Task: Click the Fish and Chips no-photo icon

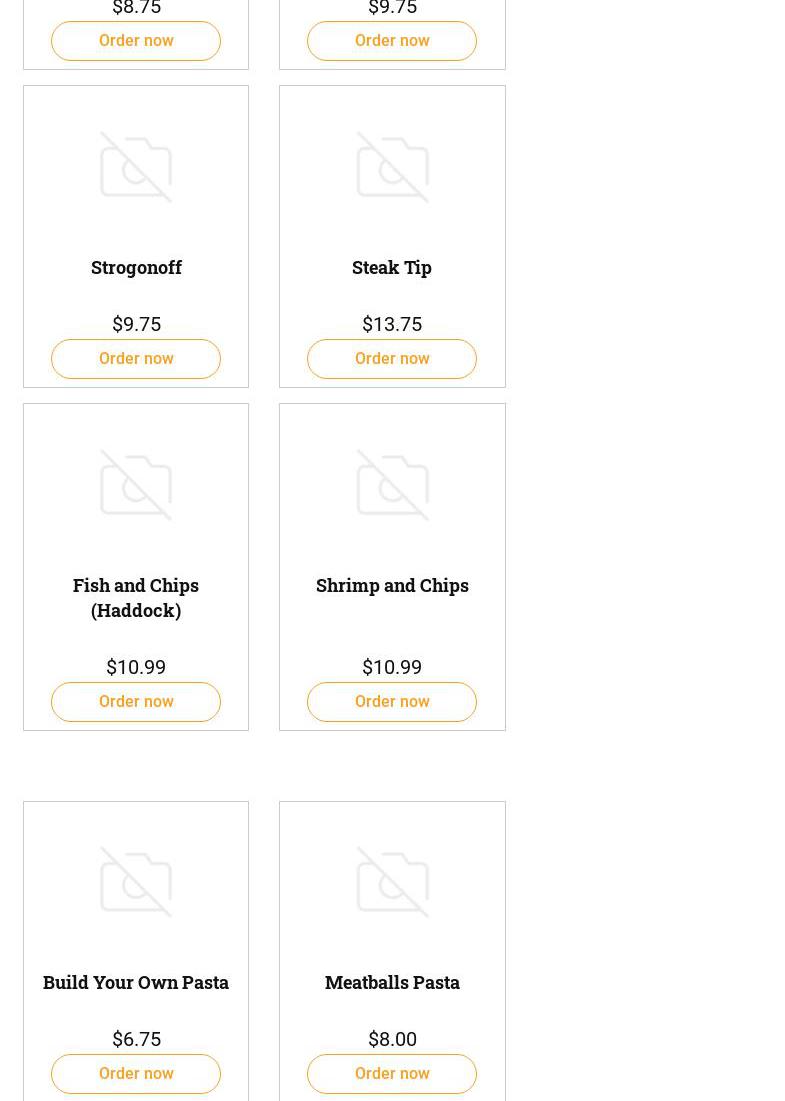Action: click(136, 485)
